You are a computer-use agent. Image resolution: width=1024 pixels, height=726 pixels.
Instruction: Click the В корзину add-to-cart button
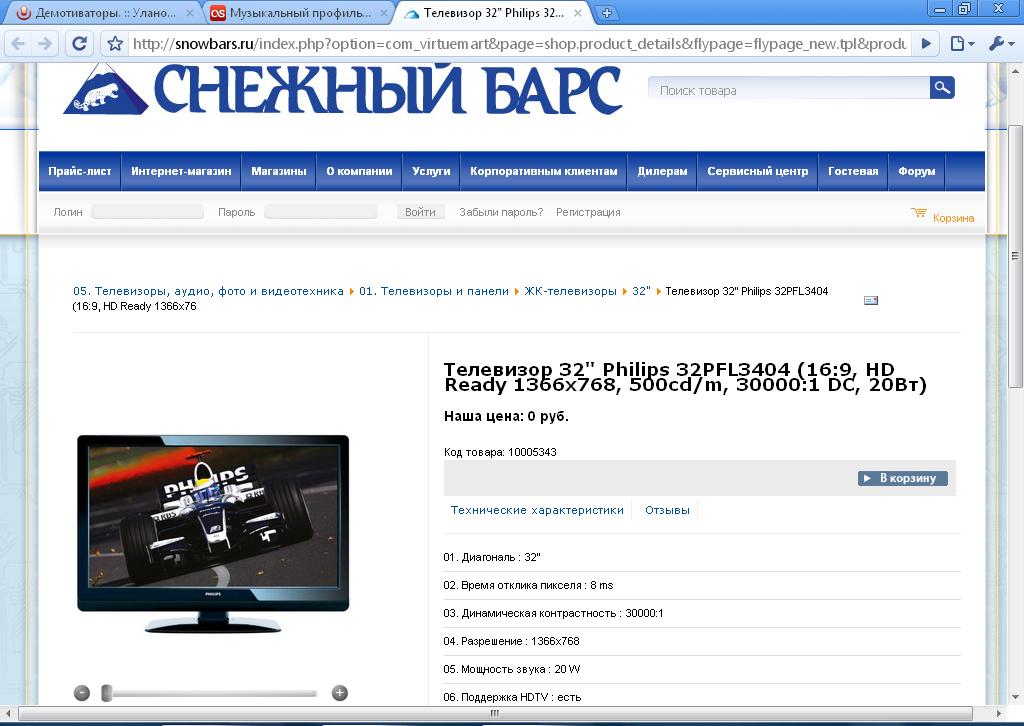pyautogui.click(x=903, y=478)
